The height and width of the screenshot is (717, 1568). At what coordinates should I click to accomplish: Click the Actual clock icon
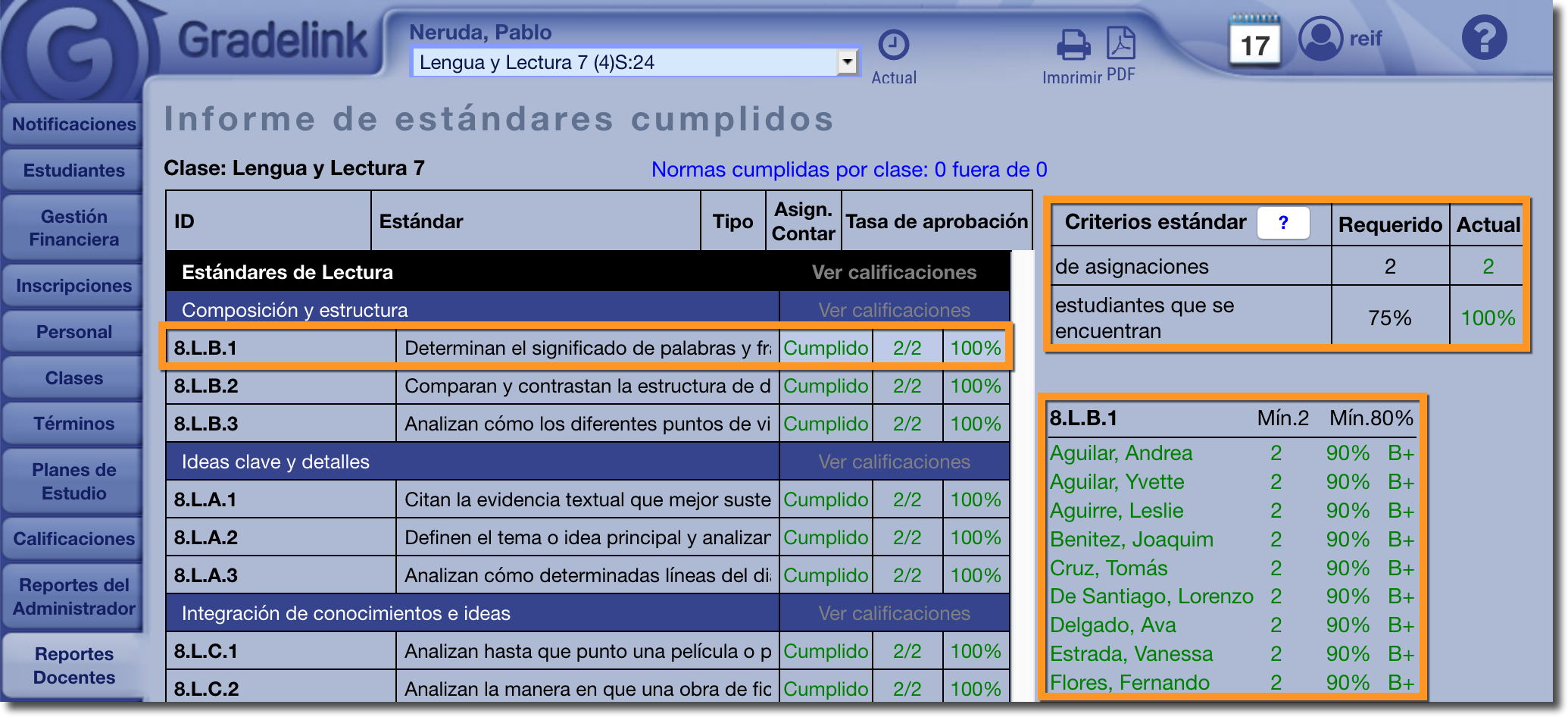click(x=893, y=45)
